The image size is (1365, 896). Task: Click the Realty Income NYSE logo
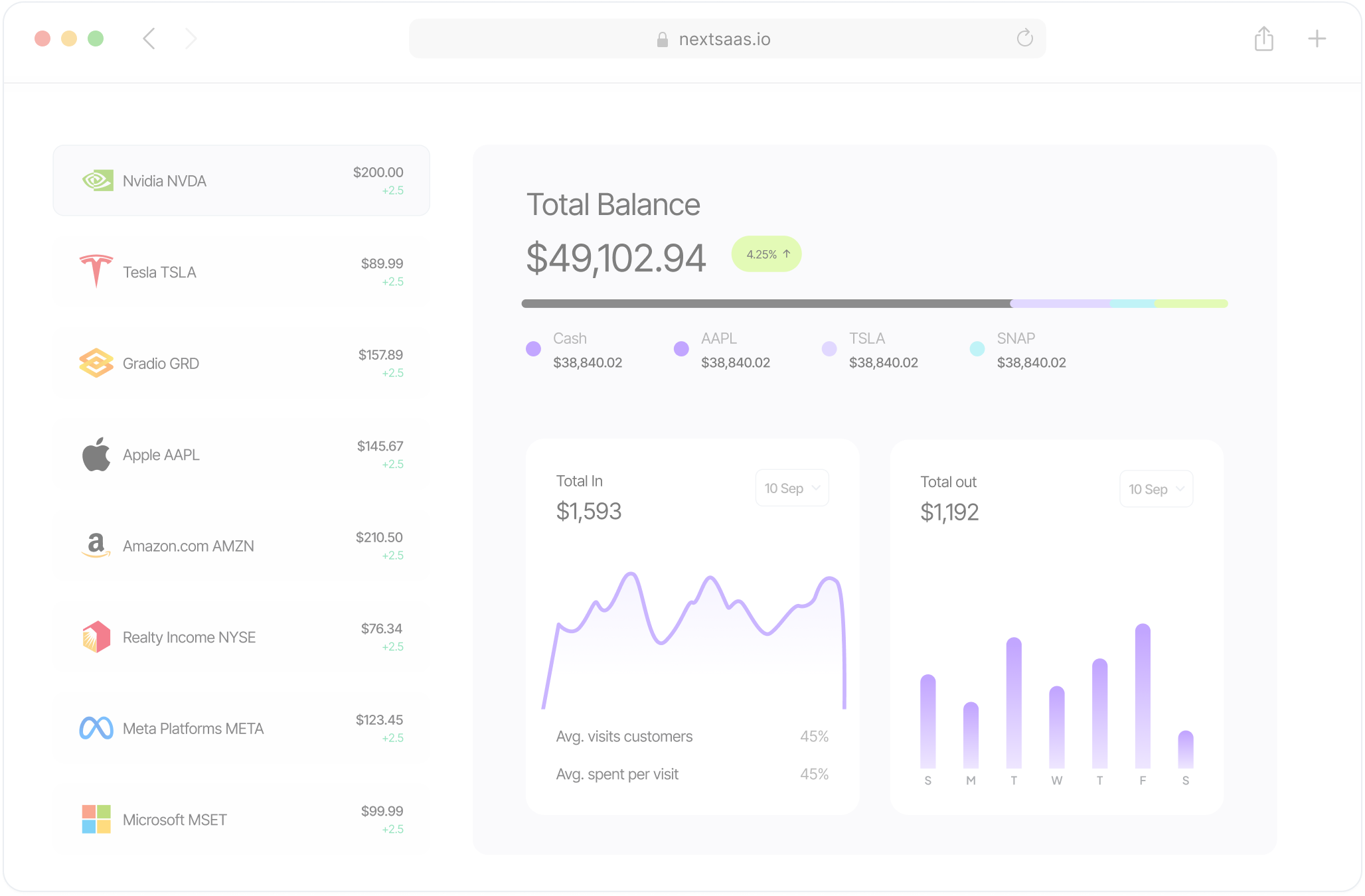coord(96,637)
